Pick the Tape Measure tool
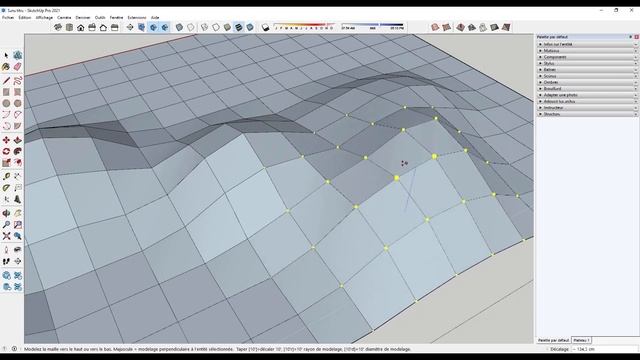This screenshot has width=640, height=360. click(x=6, y=176)
